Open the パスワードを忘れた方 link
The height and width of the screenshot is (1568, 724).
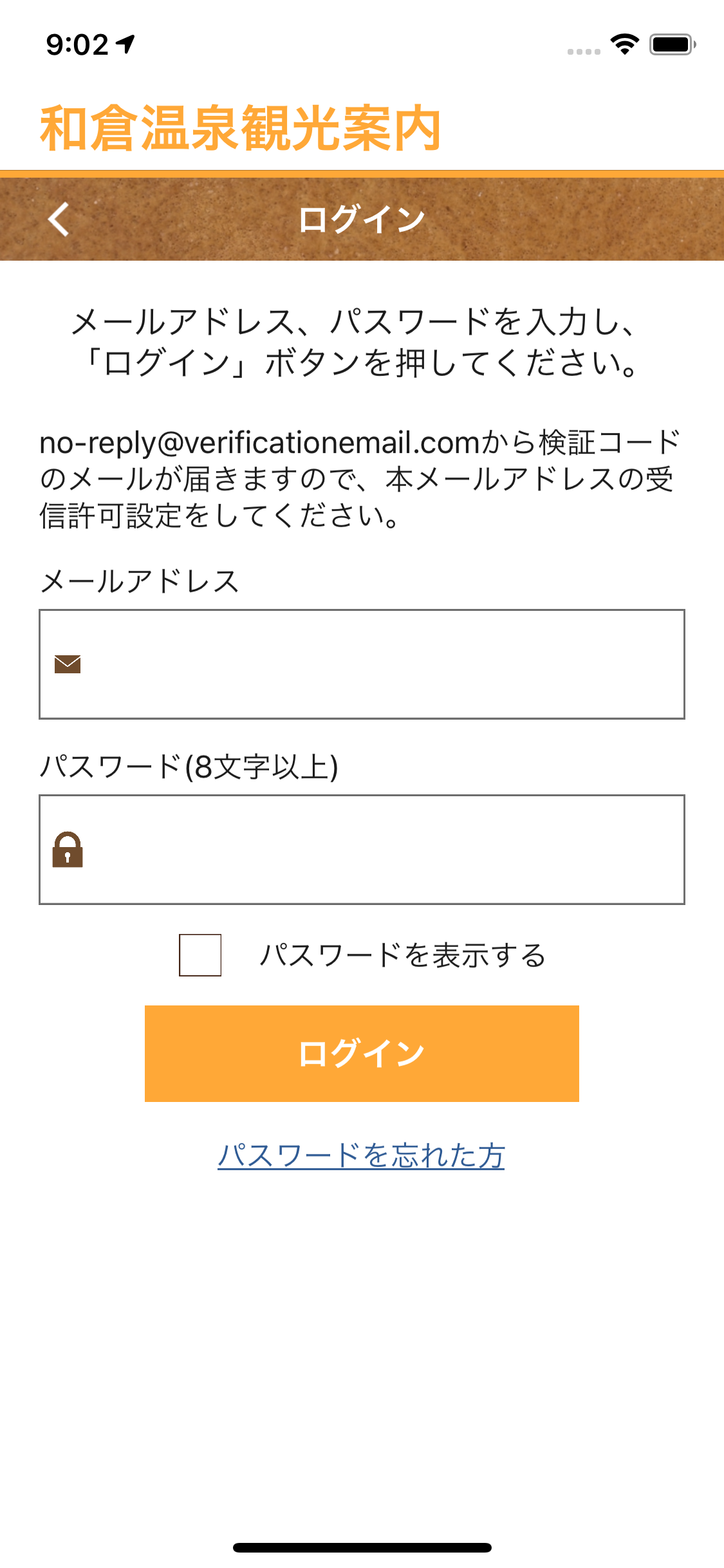point(361,1155)
